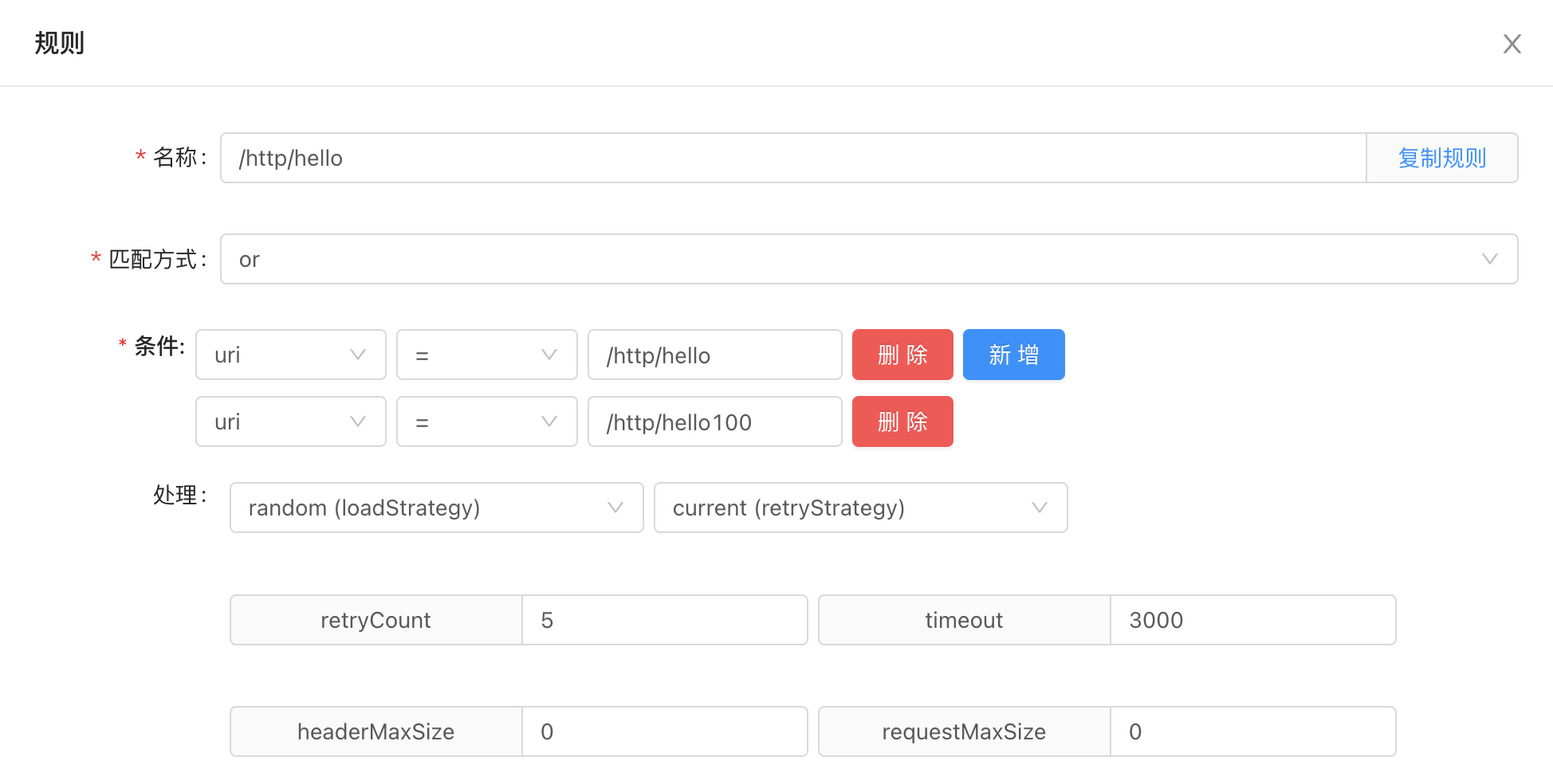Image resolution: width=1553 pixels, height=784 pixels.
Task: Open the 匹配方式 dropdown showing or
Action: click(x=869, y=259)
